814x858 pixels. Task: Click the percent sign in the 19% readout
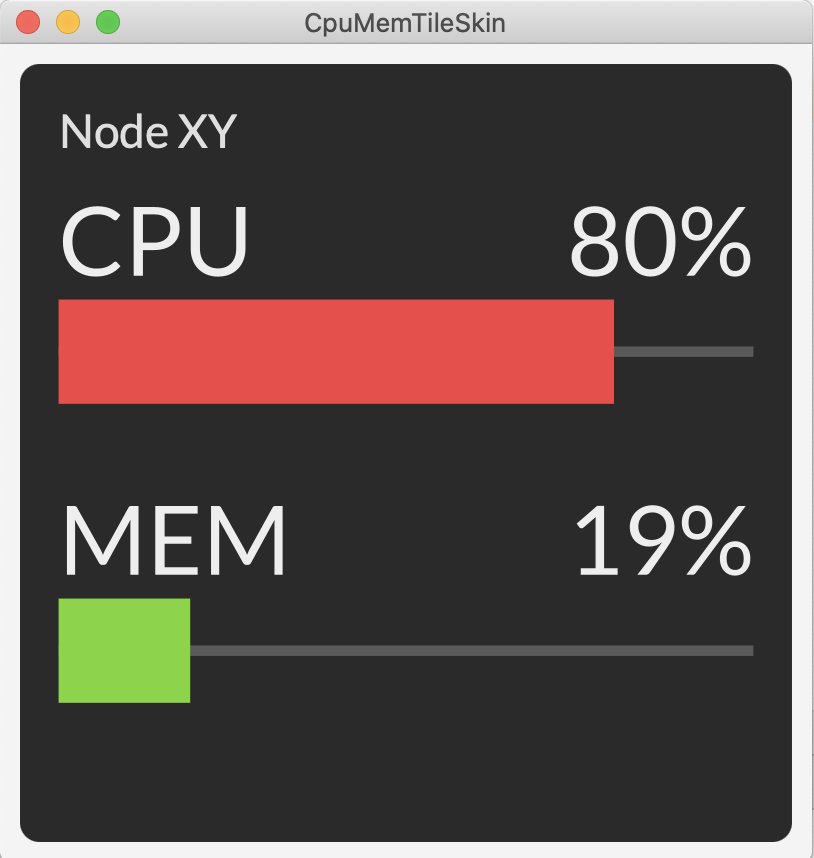pos(716,541)
